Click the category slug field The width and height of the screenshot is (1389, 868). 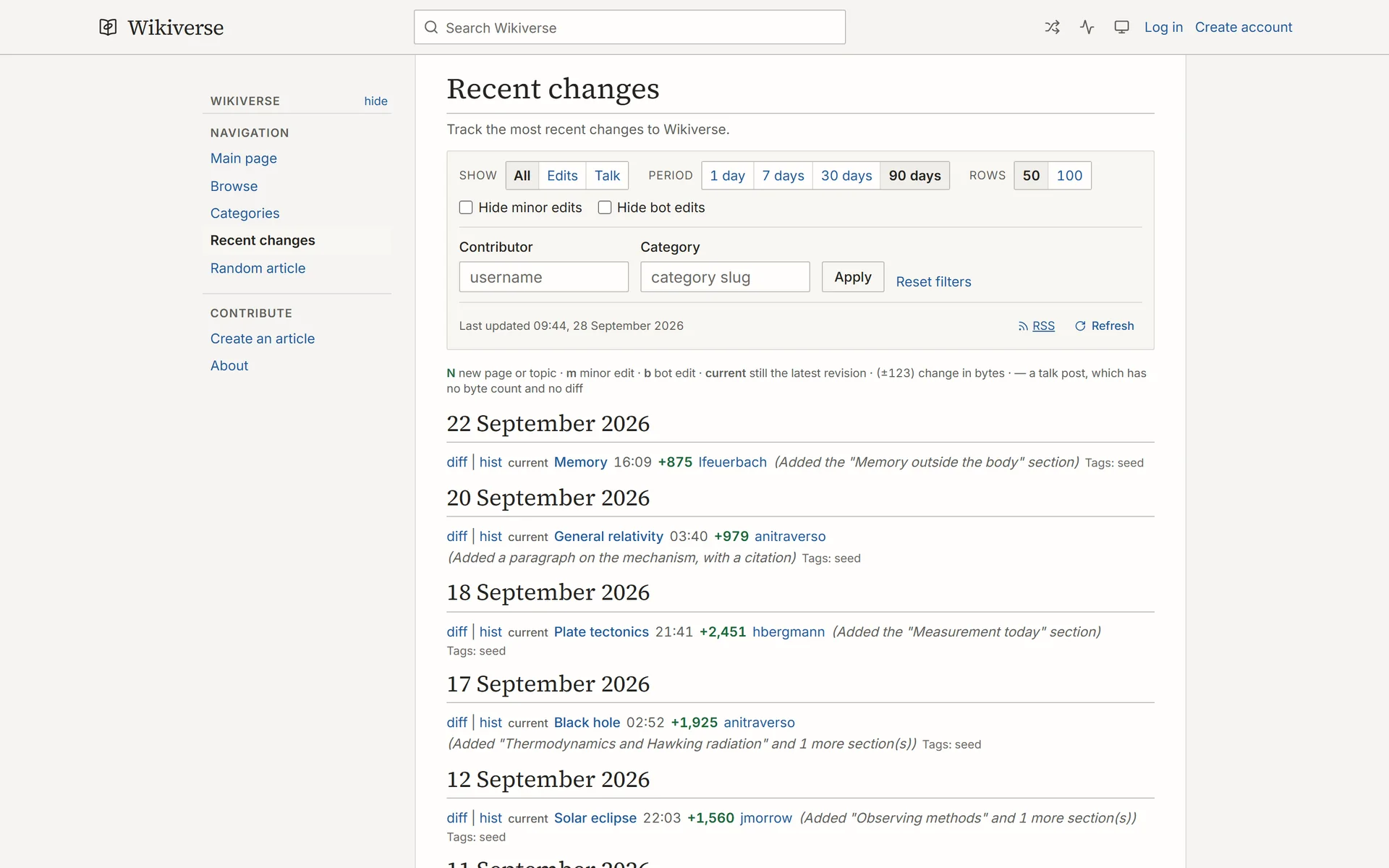[x=725, y=277]
